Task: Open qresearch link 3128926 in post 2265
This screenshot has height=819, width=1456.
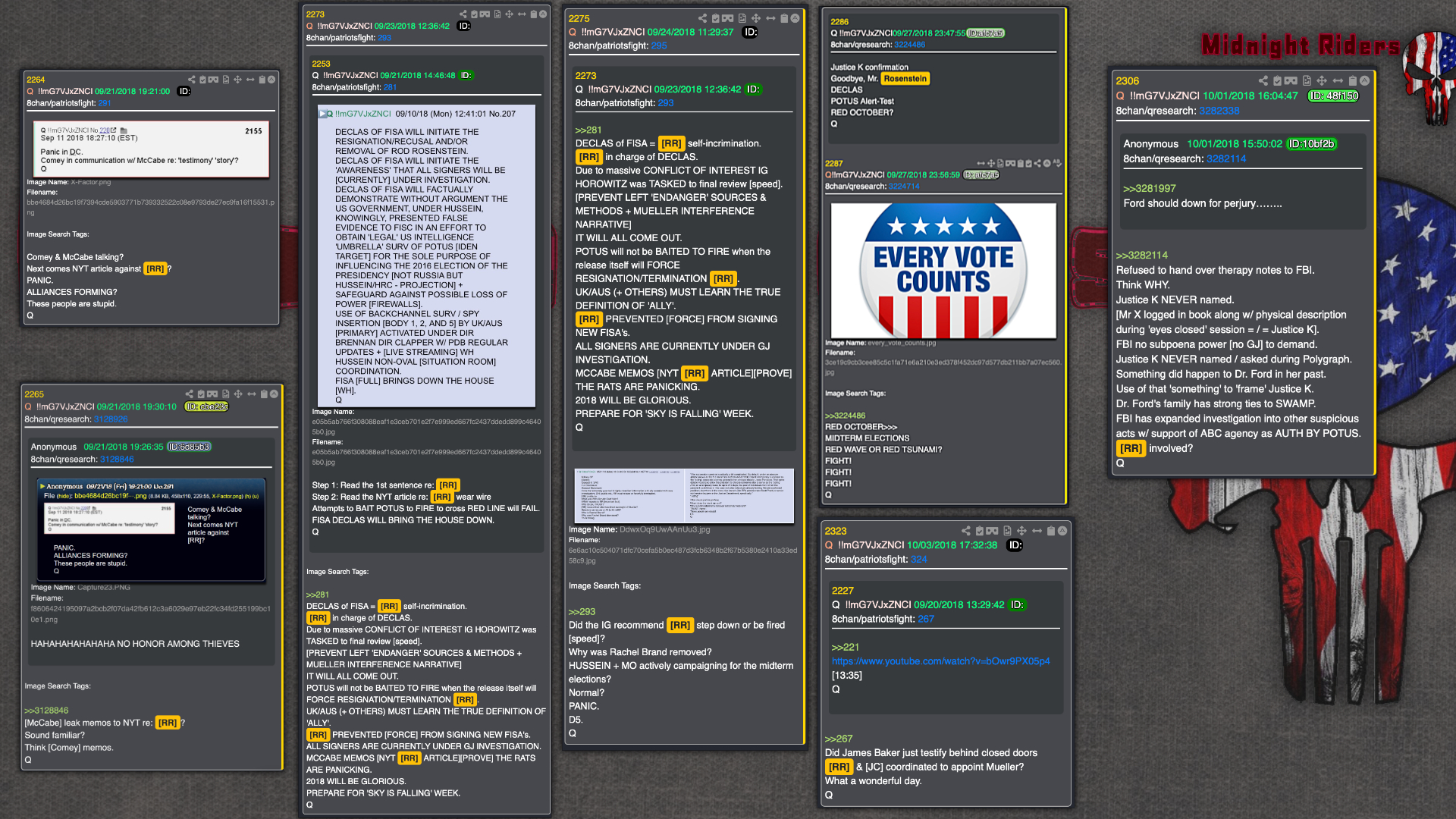Action: [111, 419]
